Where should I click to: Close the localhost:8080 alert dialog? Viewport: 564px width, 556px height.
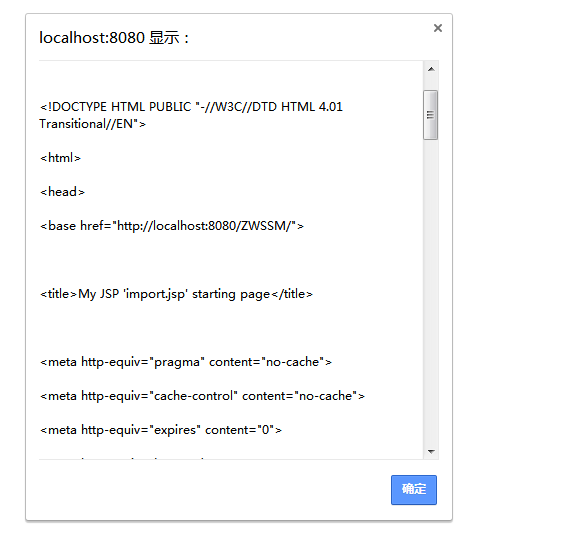click(x=437, y=28)
